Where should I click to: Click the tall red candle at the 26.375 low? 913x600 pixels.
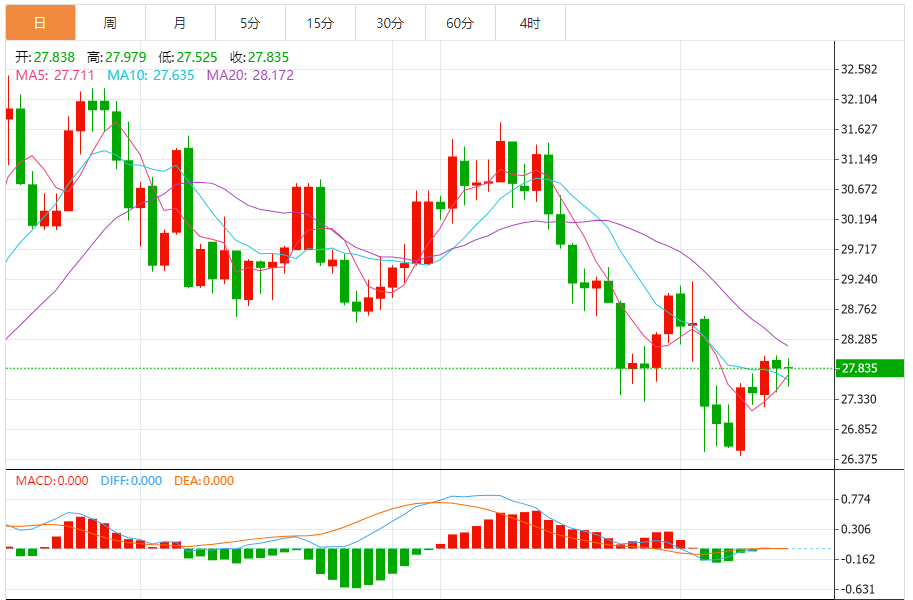[741, 418]
